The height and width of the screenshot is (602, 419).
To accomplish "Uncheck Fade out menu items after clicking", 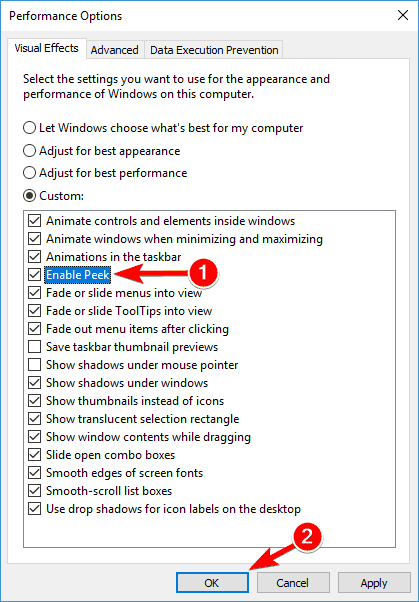I will [x=35, y=329].
